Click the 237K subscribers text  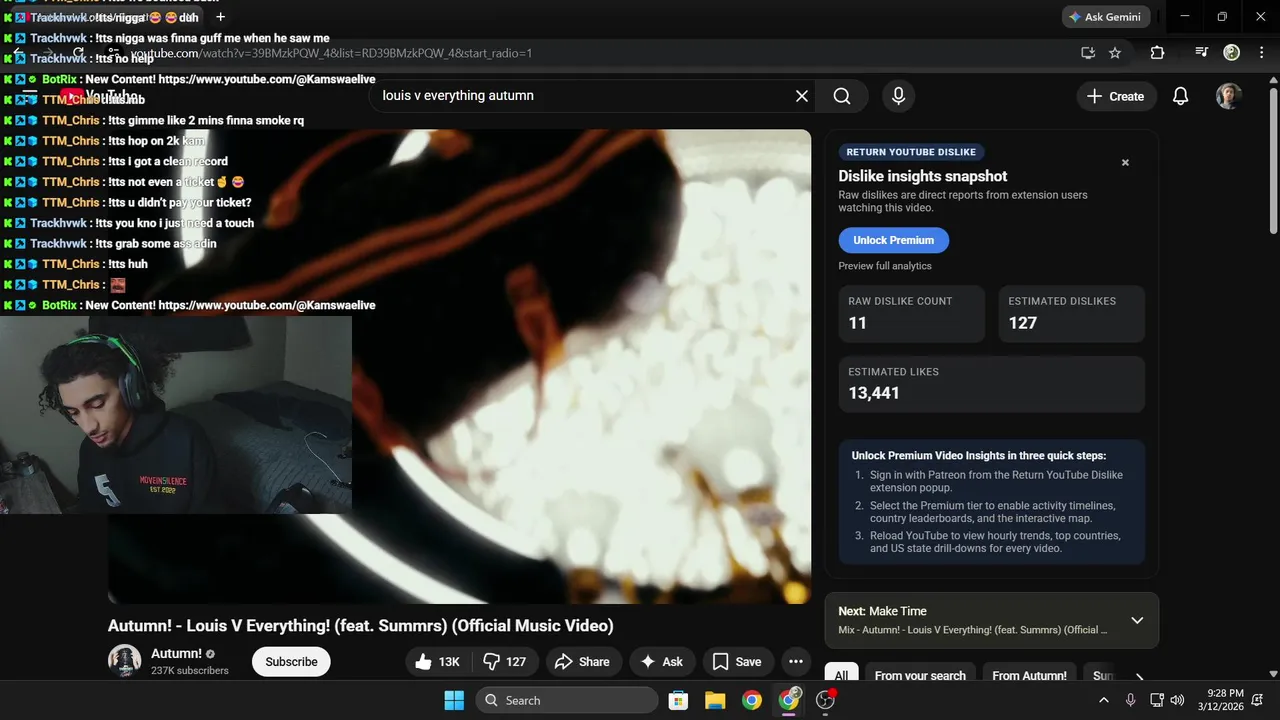tap(190, 671)
